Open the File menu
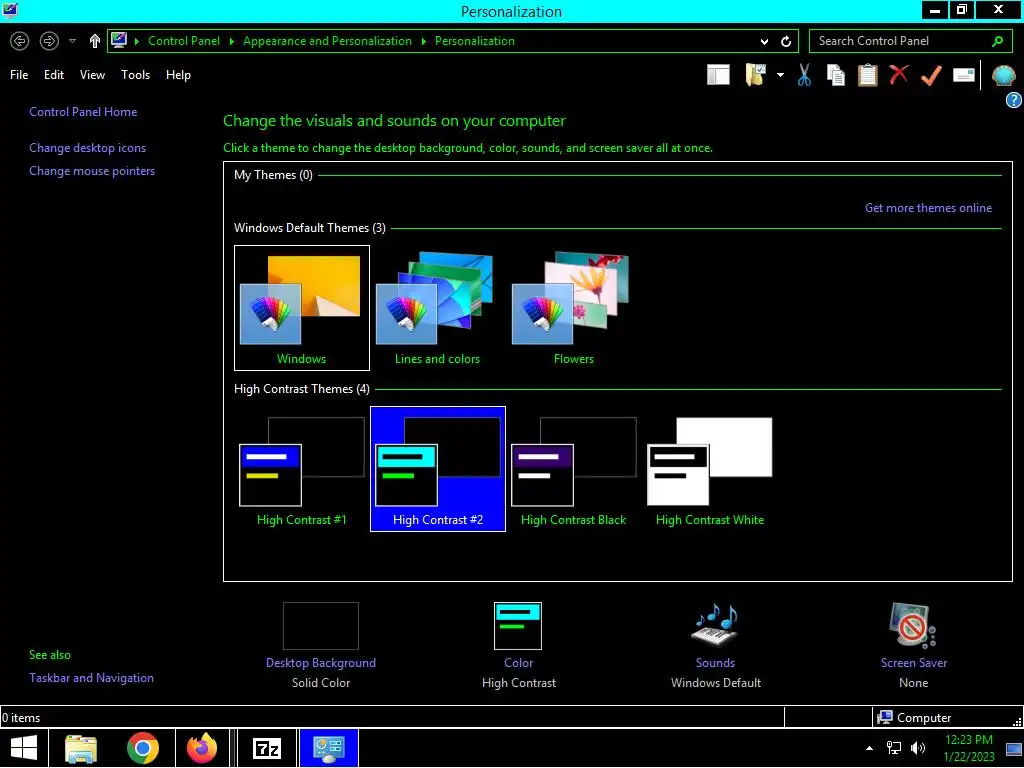 pyautogui.click(x=19, y=75)
